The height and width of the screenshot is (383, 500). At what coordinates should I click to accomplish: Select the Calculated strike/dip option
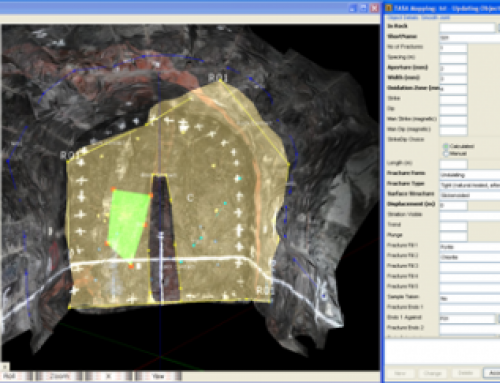coord(446,146)
